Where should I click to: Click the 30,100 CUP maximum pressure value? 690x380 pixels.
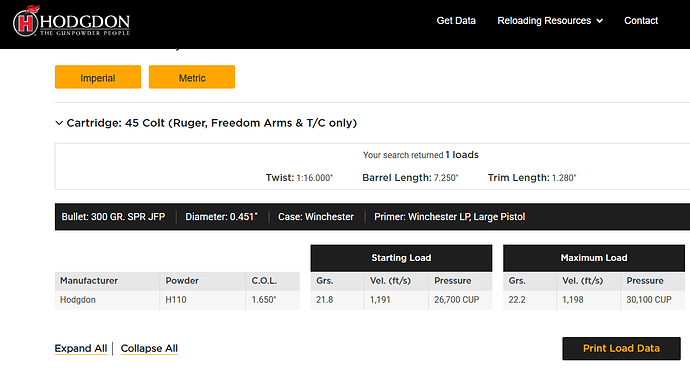(649, 300)
